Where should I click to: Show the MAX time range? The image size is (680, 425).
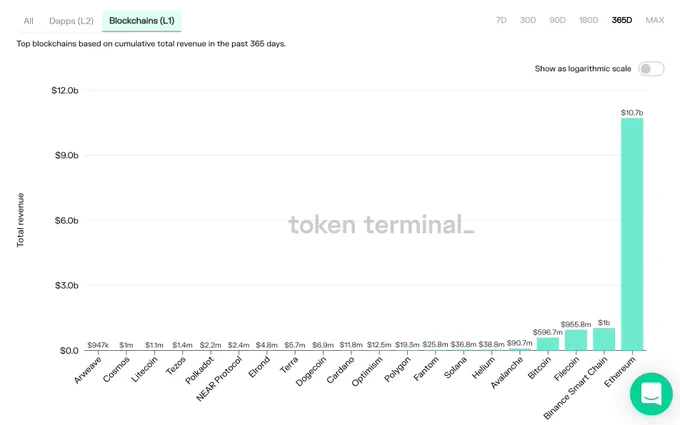pyautogui.click(x=654, y=20)
